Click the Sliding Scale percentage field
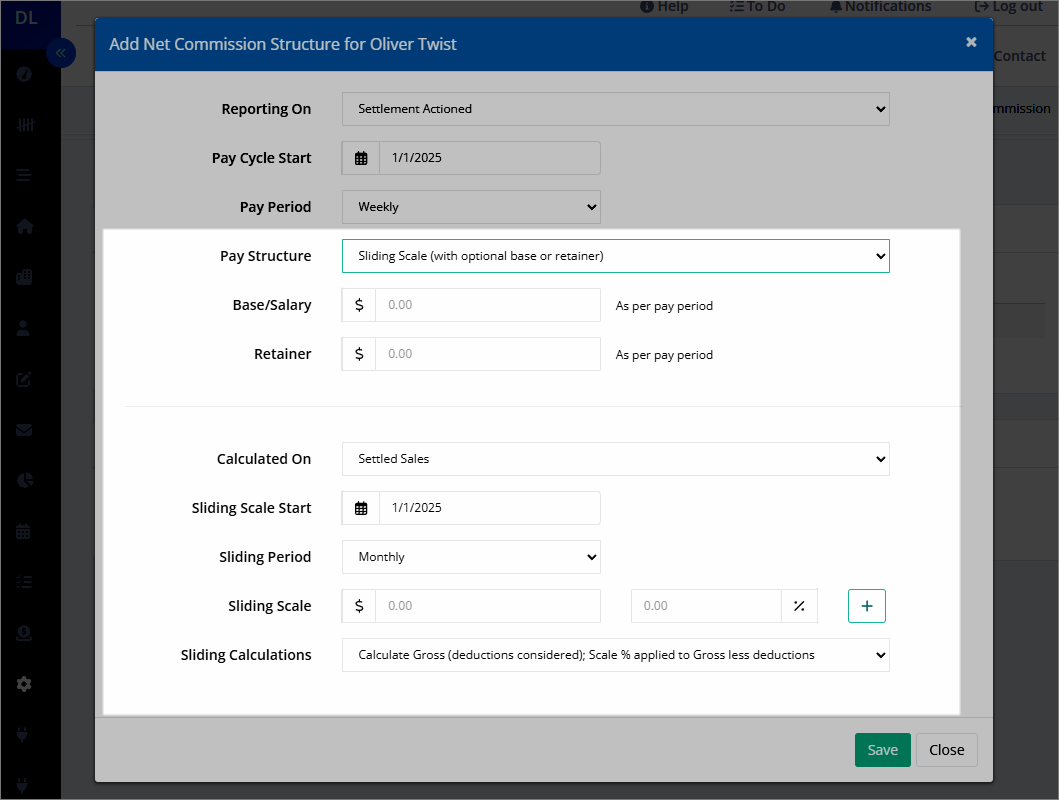The width and height of the screenshot is (1059, 800). (x=706, y=606)
